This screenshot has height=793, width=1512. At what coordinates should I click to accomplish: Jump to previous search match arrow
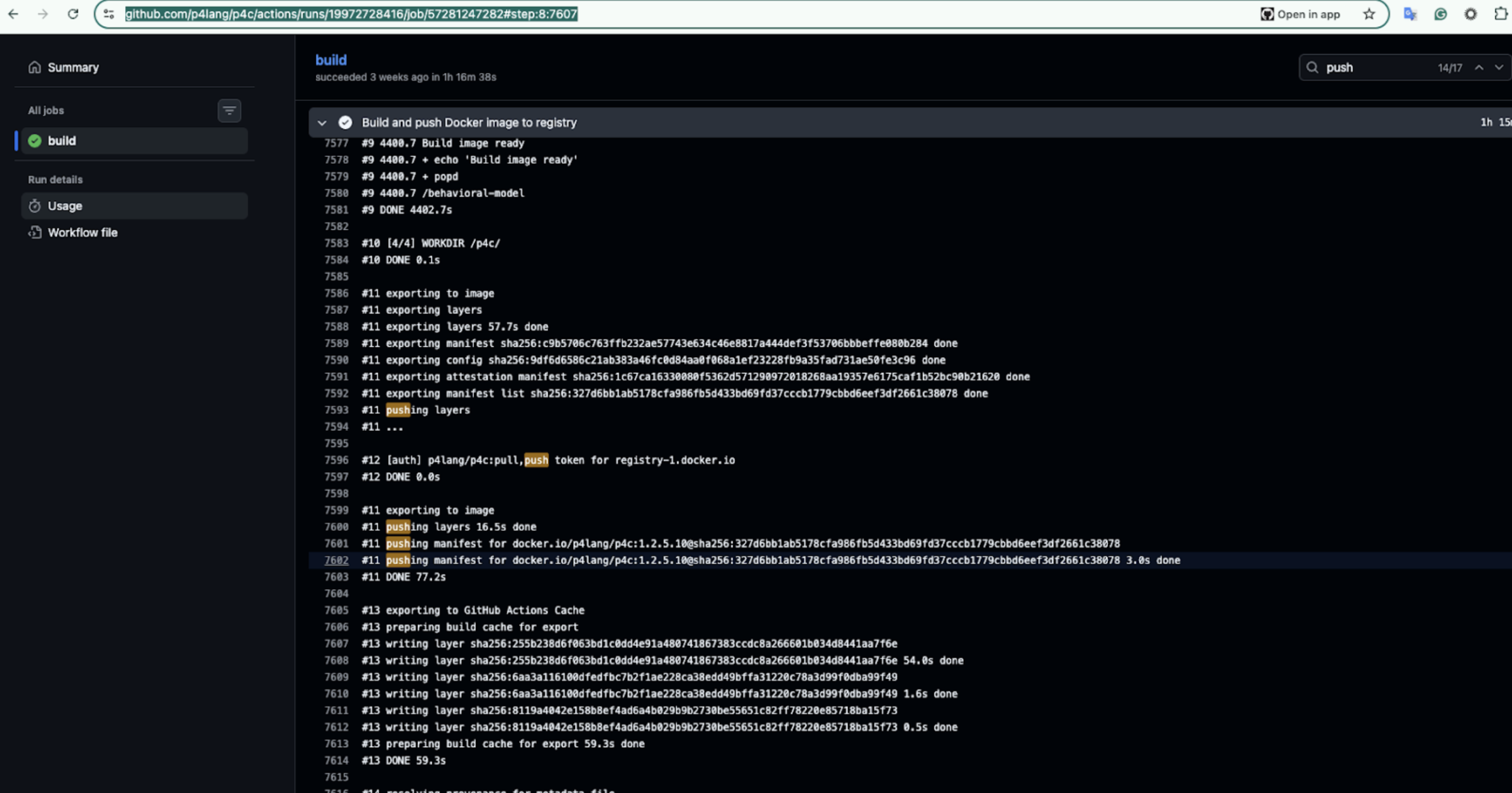tap(1479, 67)
